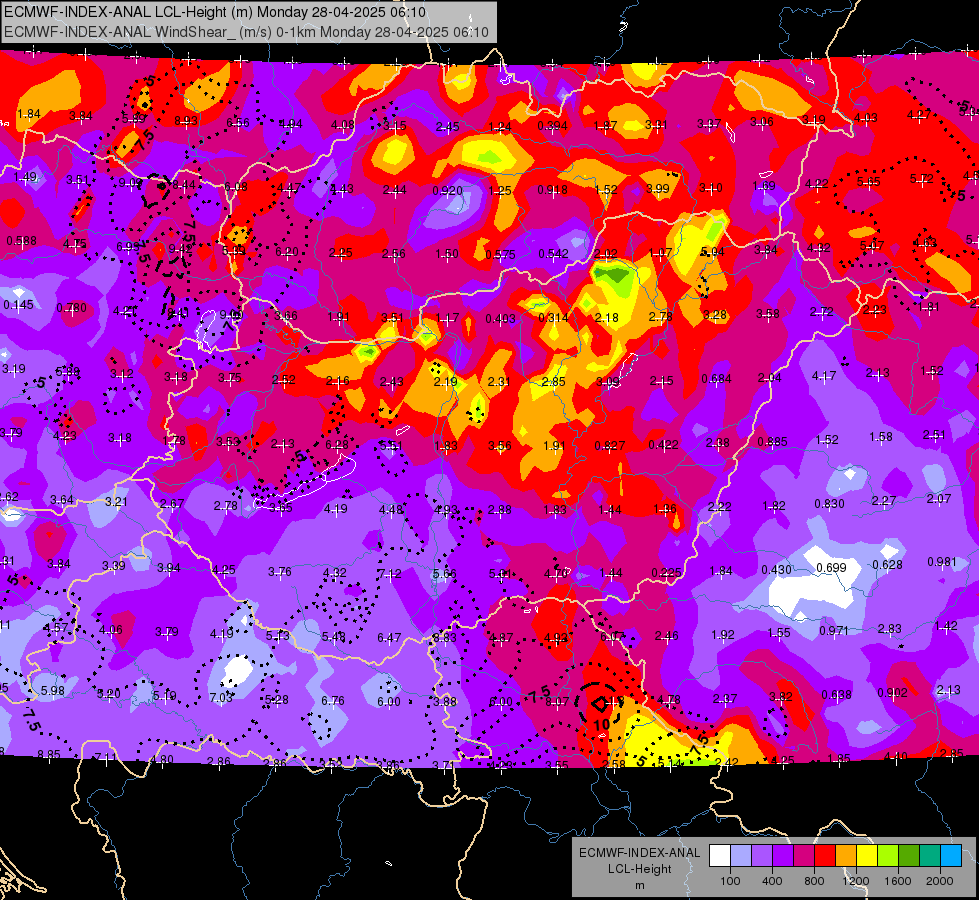Click the legend value 400
Image resolution: width=979 pixels, height=900 pixels.
[x=772, y=881]
